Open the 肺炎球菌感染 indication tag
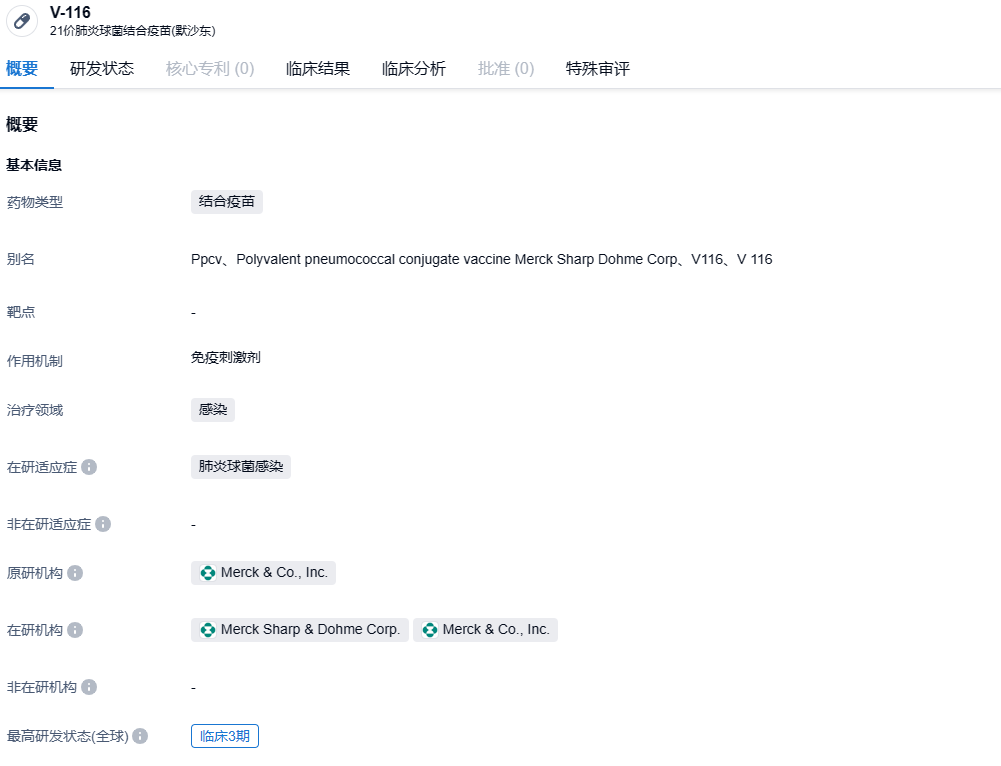 [x=241, y=467]
